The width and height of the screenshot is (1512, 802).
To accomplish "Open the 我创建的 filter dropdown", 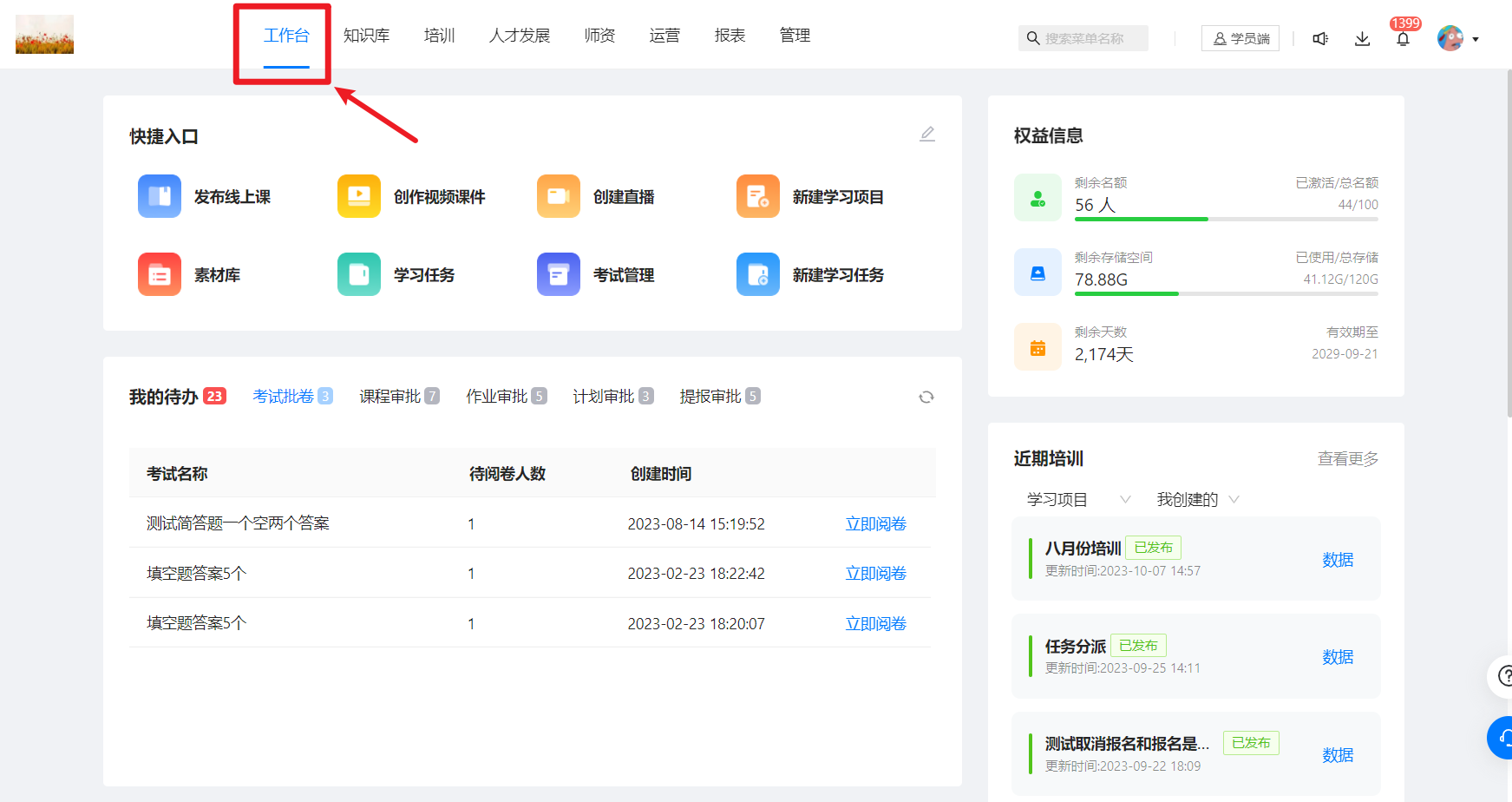I will 1198,499.
